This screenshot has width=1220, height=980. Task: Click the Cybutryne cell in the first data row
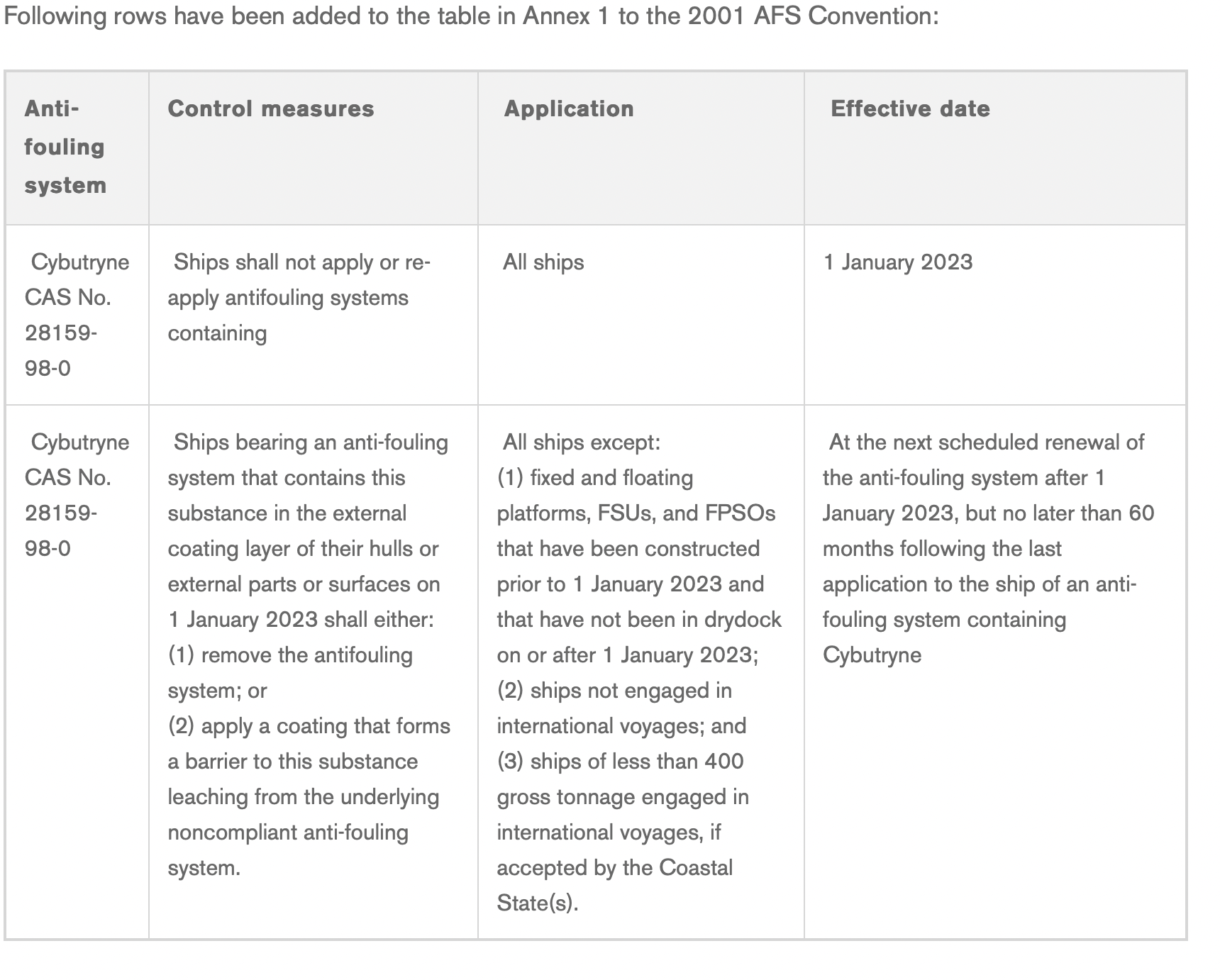pos(77,314)
